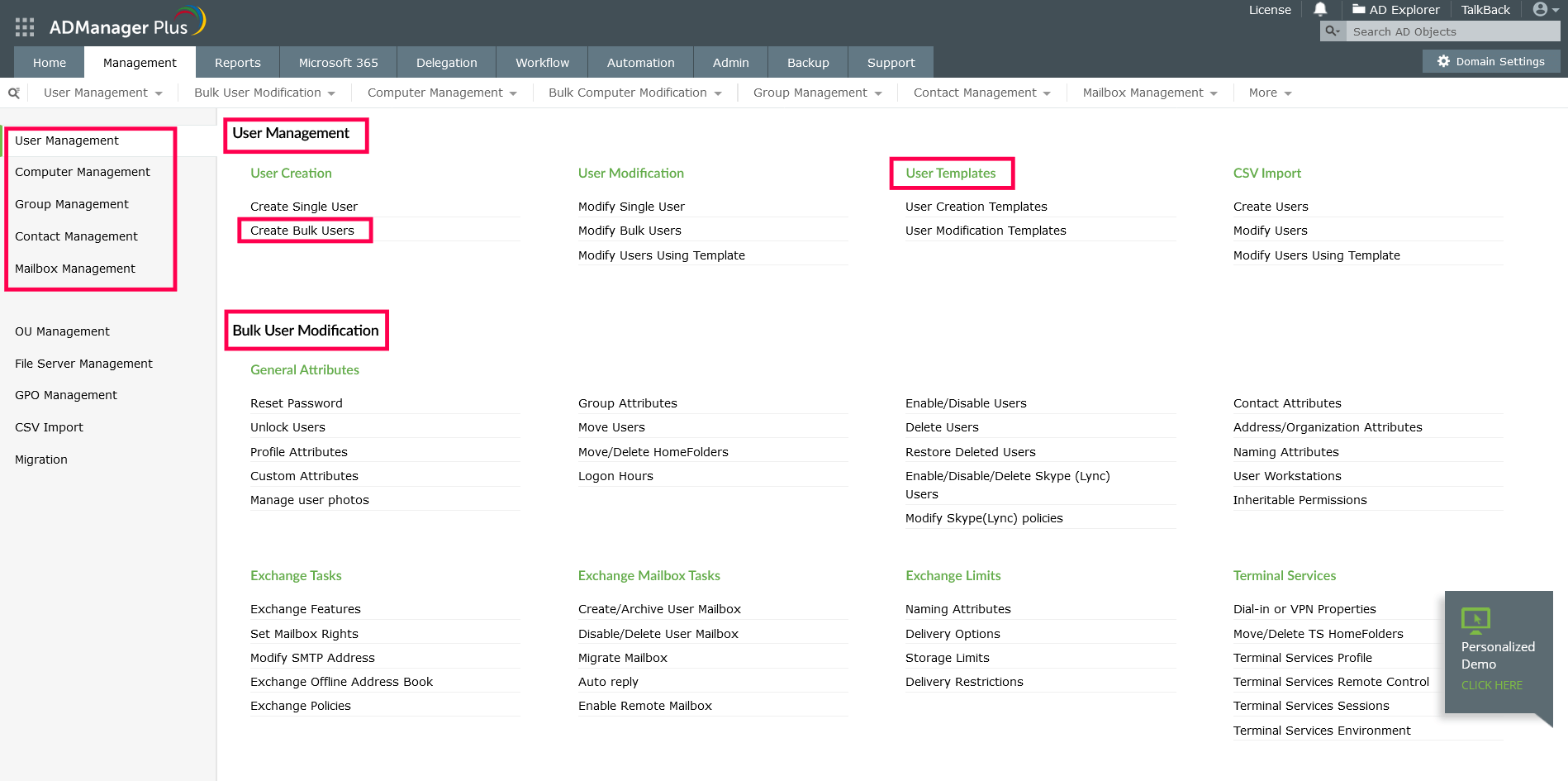
Task: Open the Delegation tab
Action: [x=447, y=62]
